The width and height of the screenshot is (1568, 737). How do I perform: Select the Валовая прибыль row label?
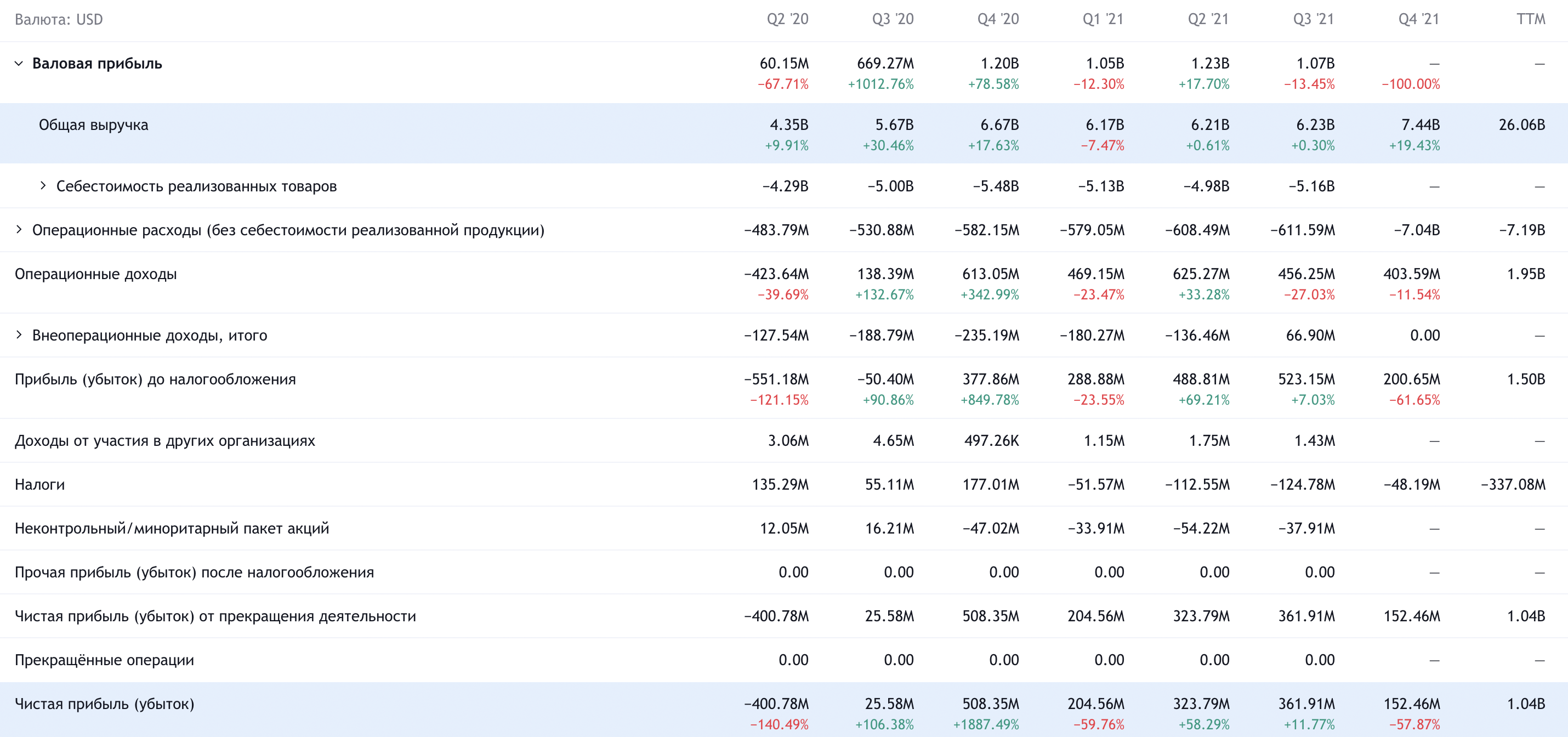[x=97, y=63]
